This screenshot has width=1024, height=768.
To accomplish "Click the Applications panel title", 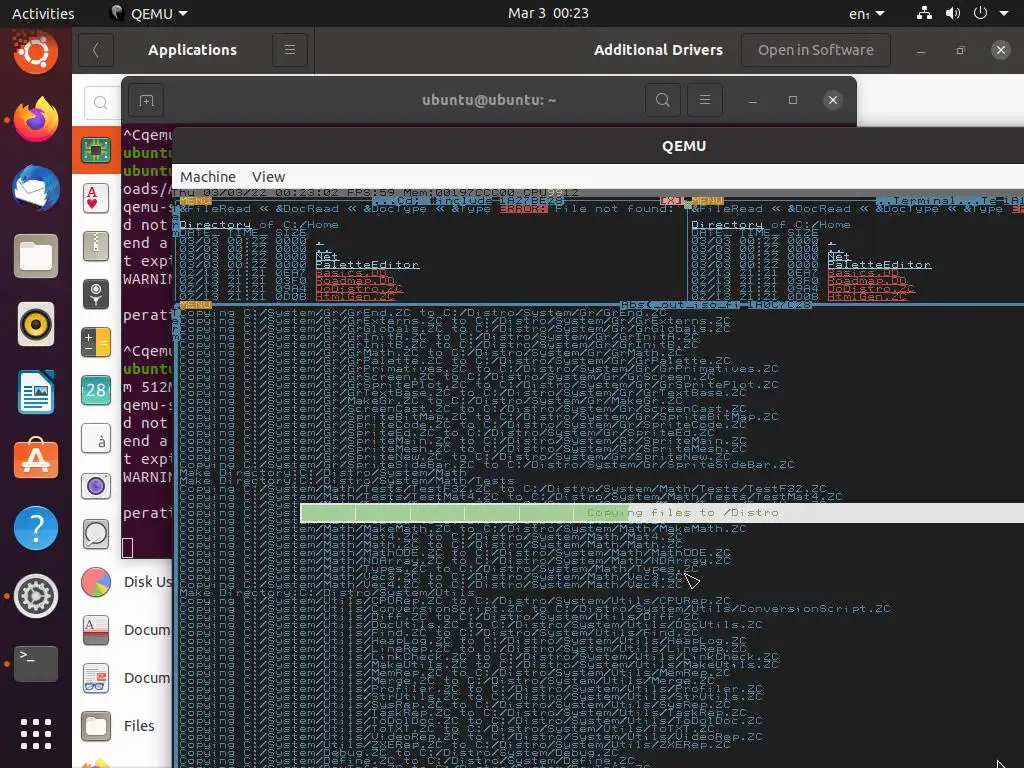I will coord(193,50).
